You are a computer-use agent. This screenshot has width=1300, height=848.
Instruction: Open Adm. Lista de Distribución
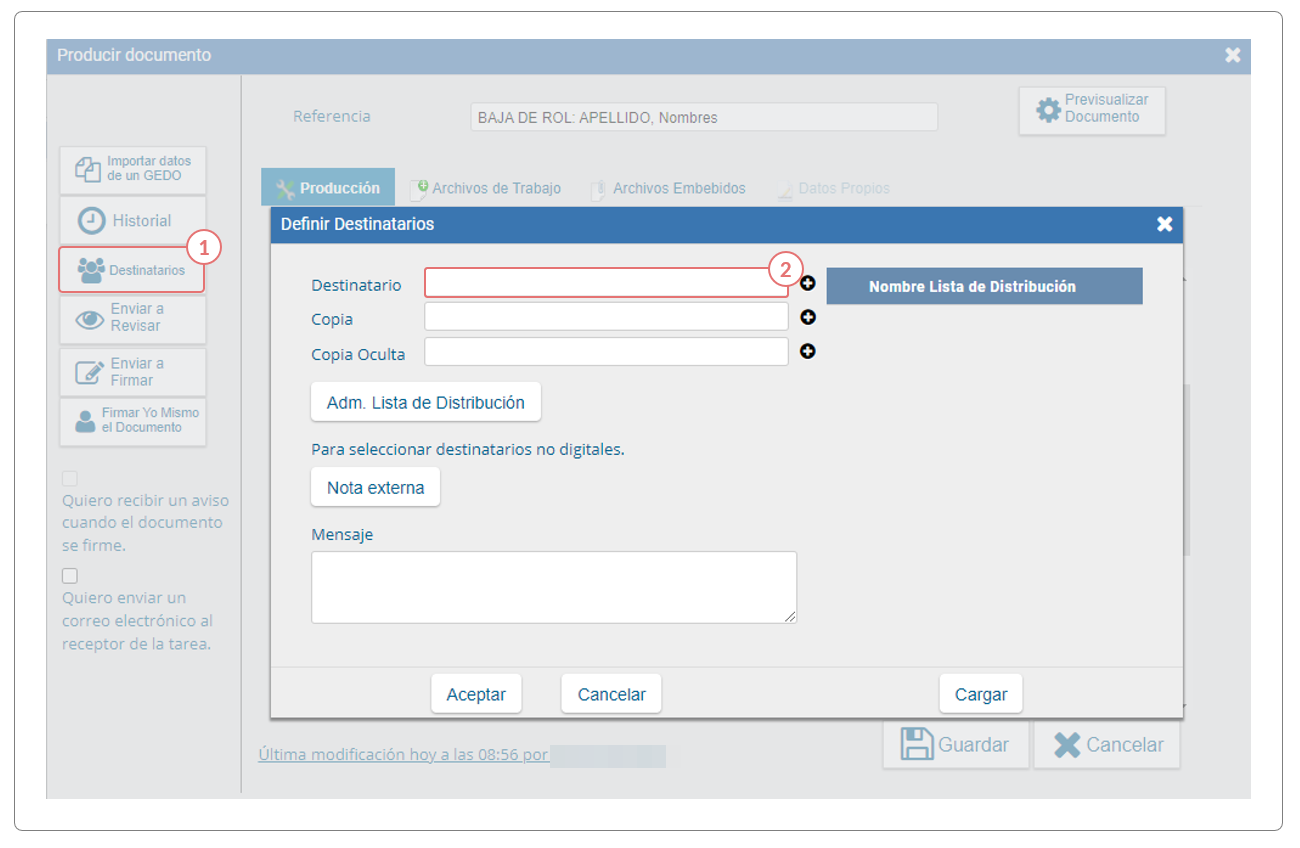tap(426, 402)
